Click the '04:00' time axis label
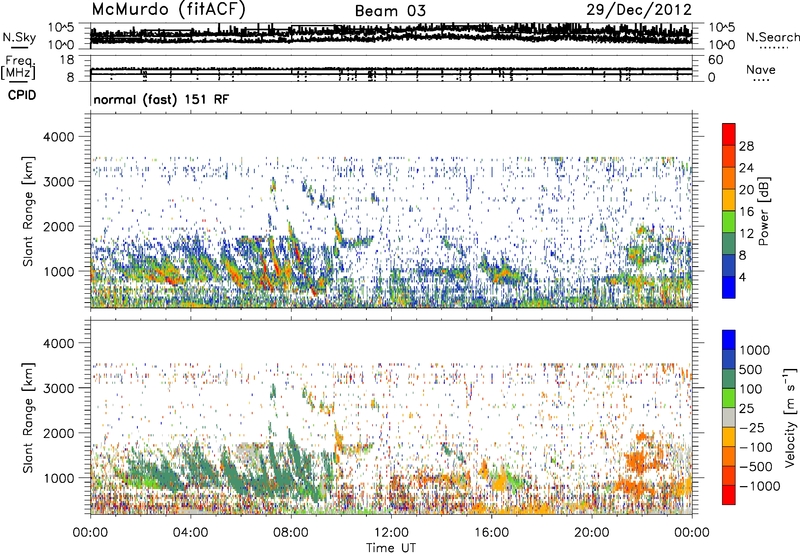This screenshot has width=800, height=554. point(190,533)
